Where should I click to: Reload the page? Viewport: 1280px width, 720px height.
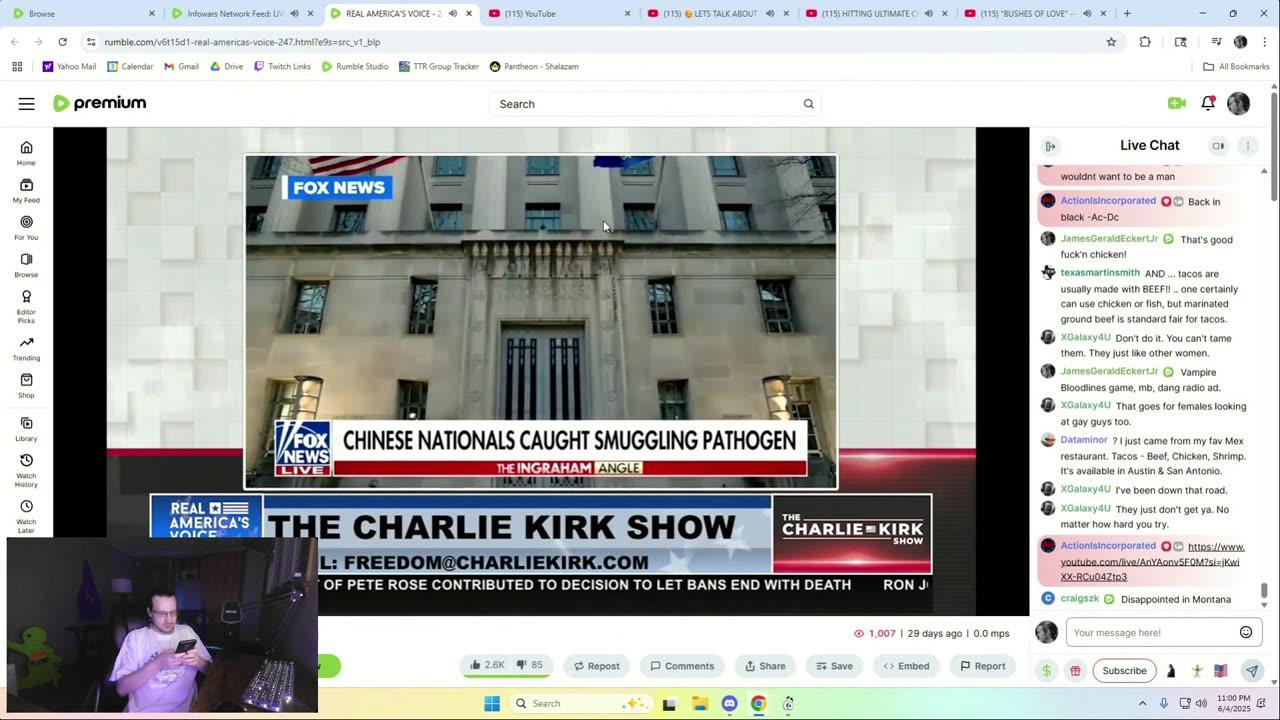click(62, 42)
